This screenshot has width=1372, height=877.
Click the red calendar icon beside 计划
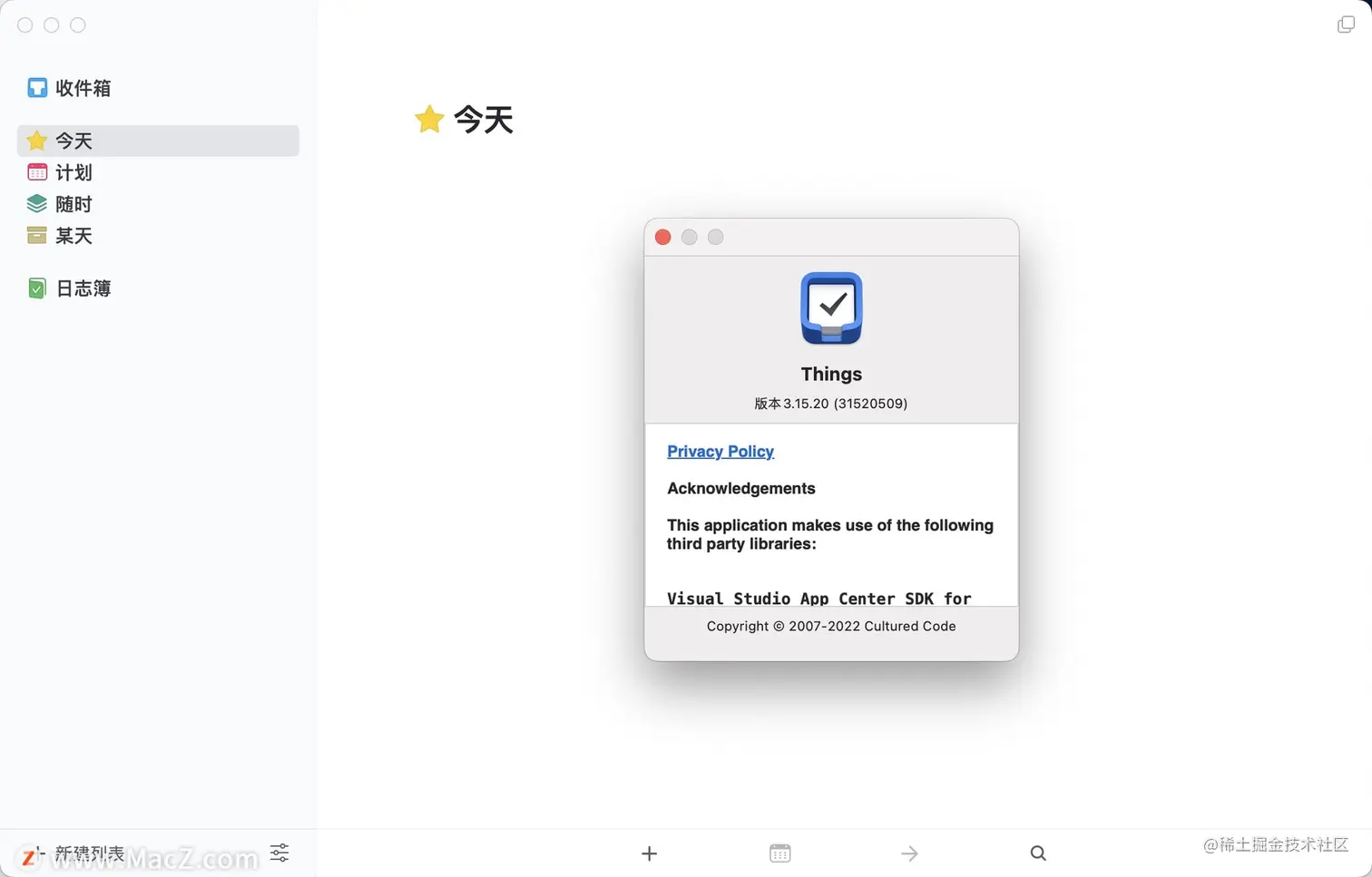point(37,172)
